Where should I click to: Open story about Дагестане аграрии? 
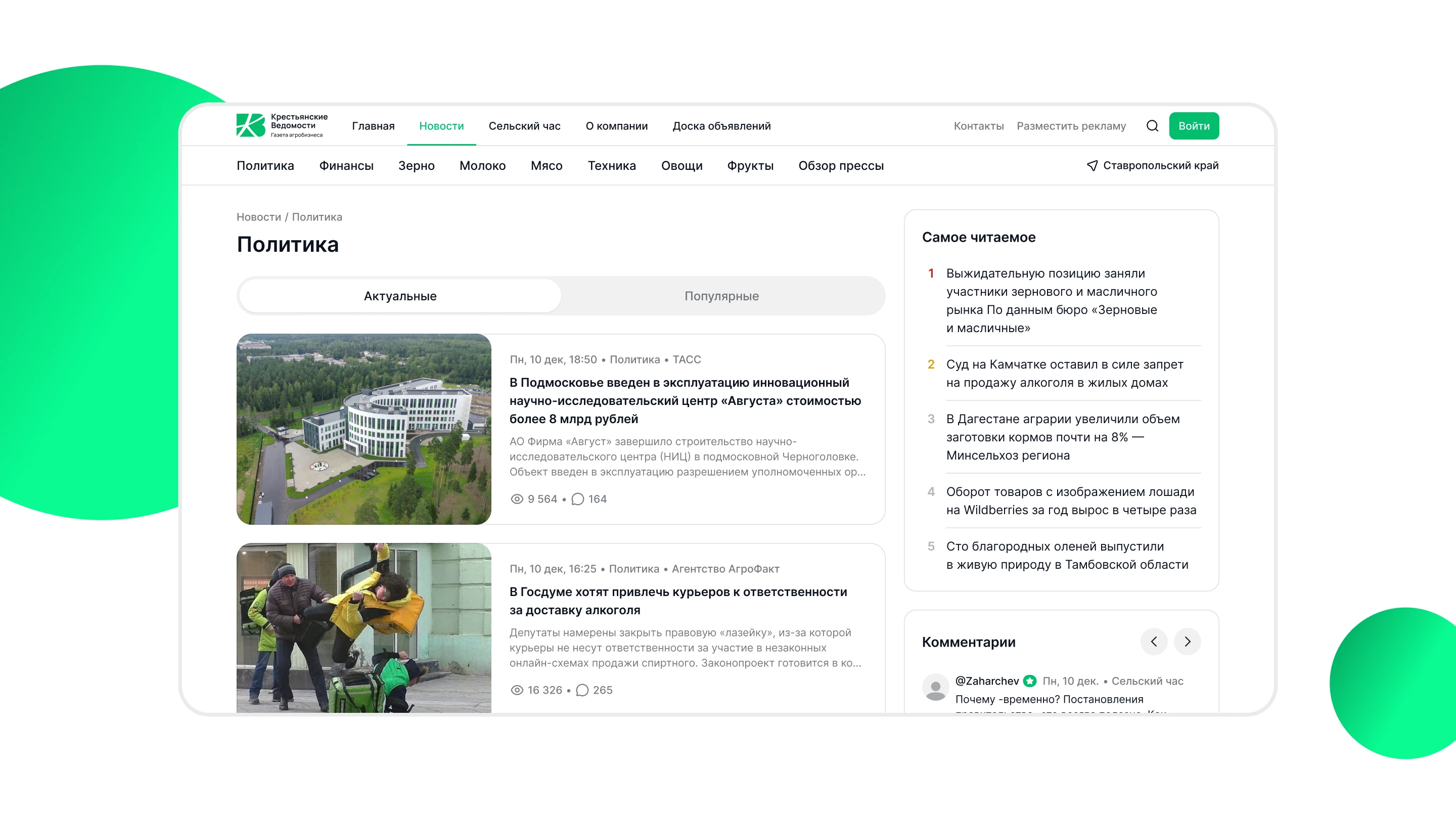click(x=1063, y=437)
